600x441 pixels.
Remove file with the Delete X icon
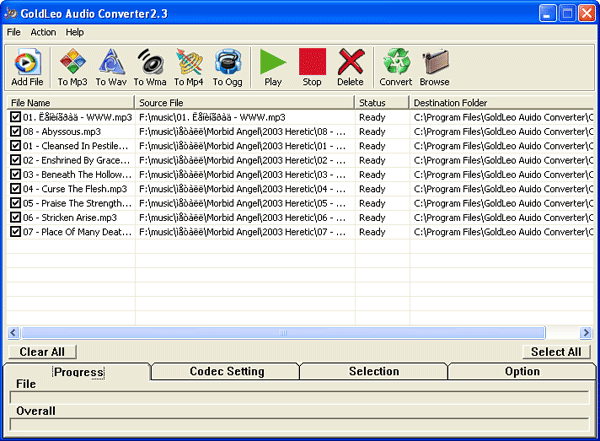click(351, 67)
